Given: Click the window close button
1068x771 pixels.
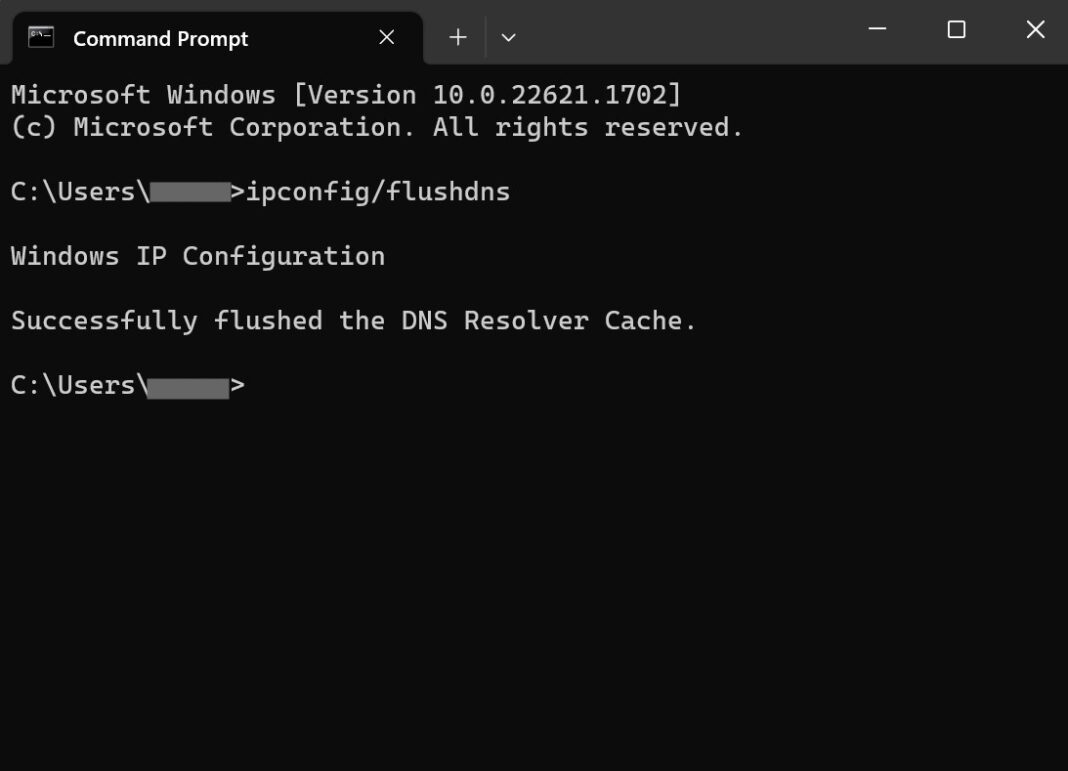Looking at the screenshot, I should (x=1034, y=30).
